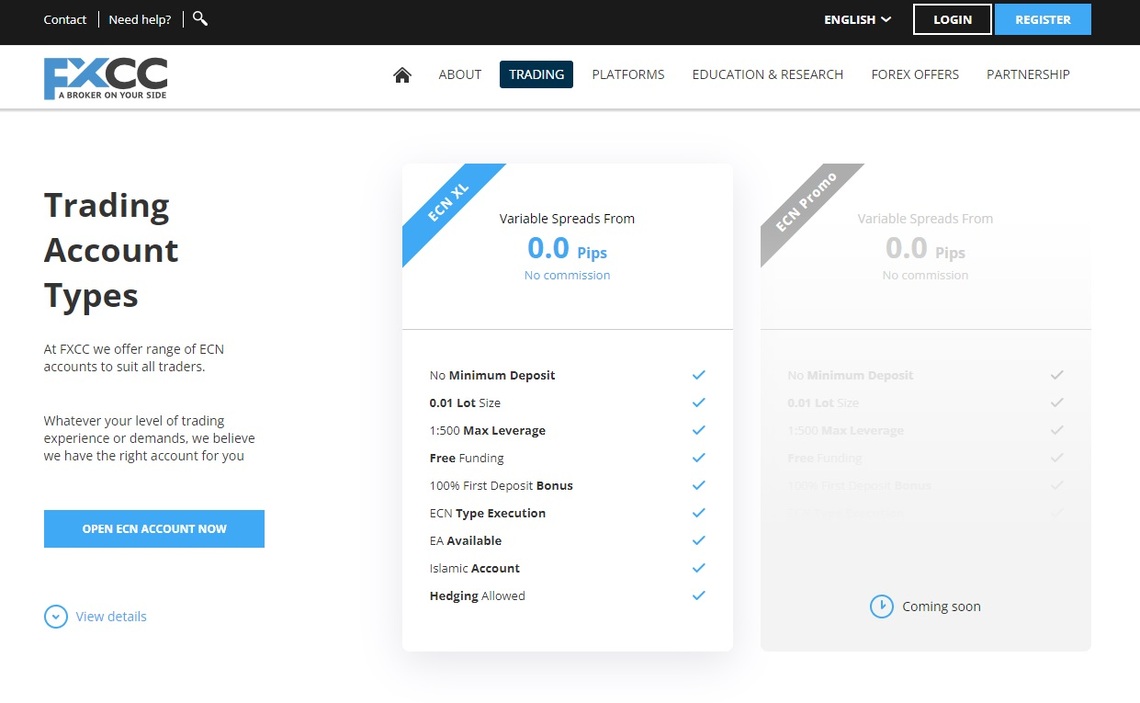The height and width of the screenshot is (703, 1140).
Task: Open the PLATFORMS menu
Action: click(x=628, y=74)
